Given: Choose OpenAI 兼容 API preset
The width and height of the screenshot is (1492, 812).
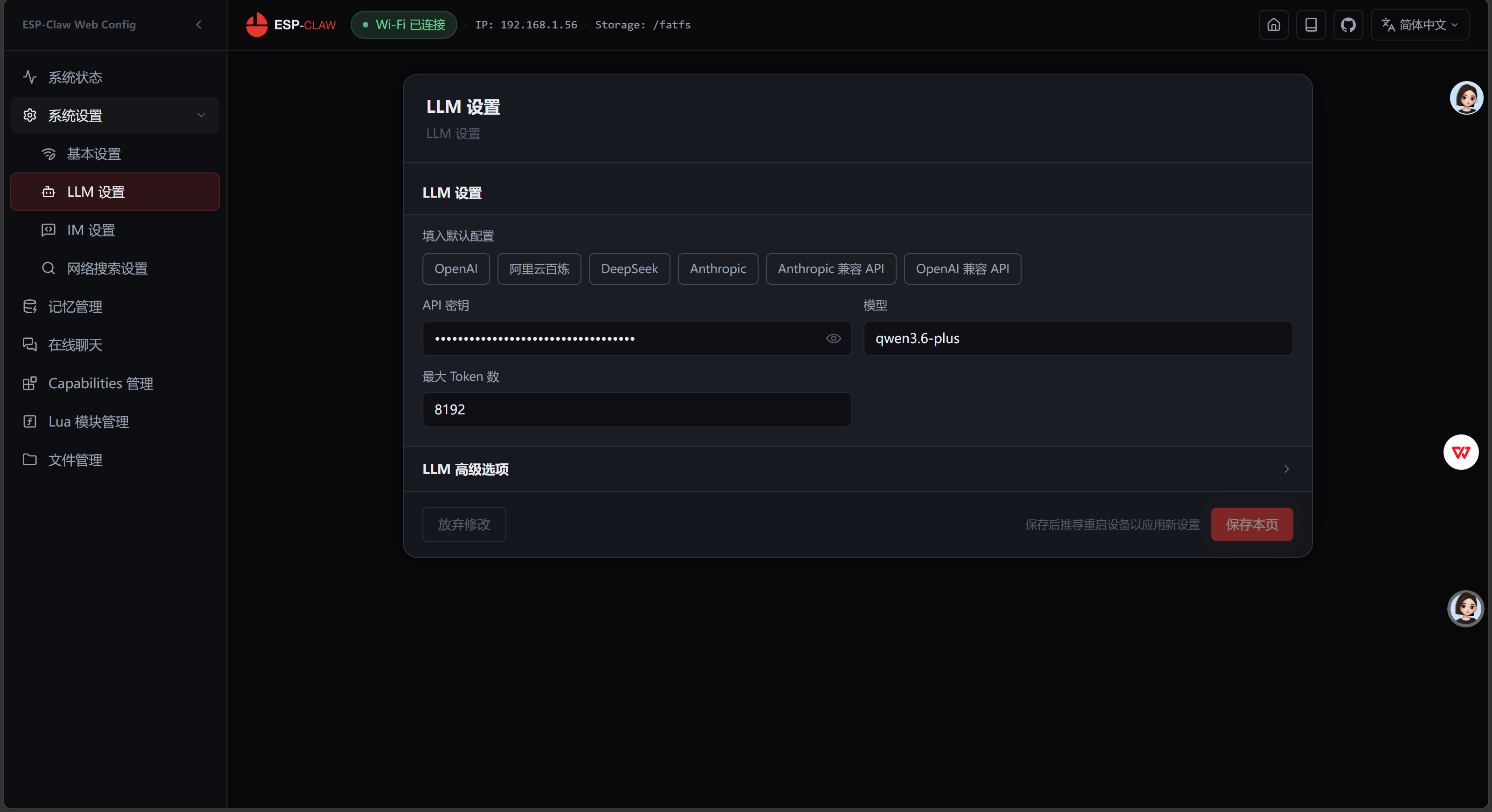Looking at the screenshot, I should point(962,269).
